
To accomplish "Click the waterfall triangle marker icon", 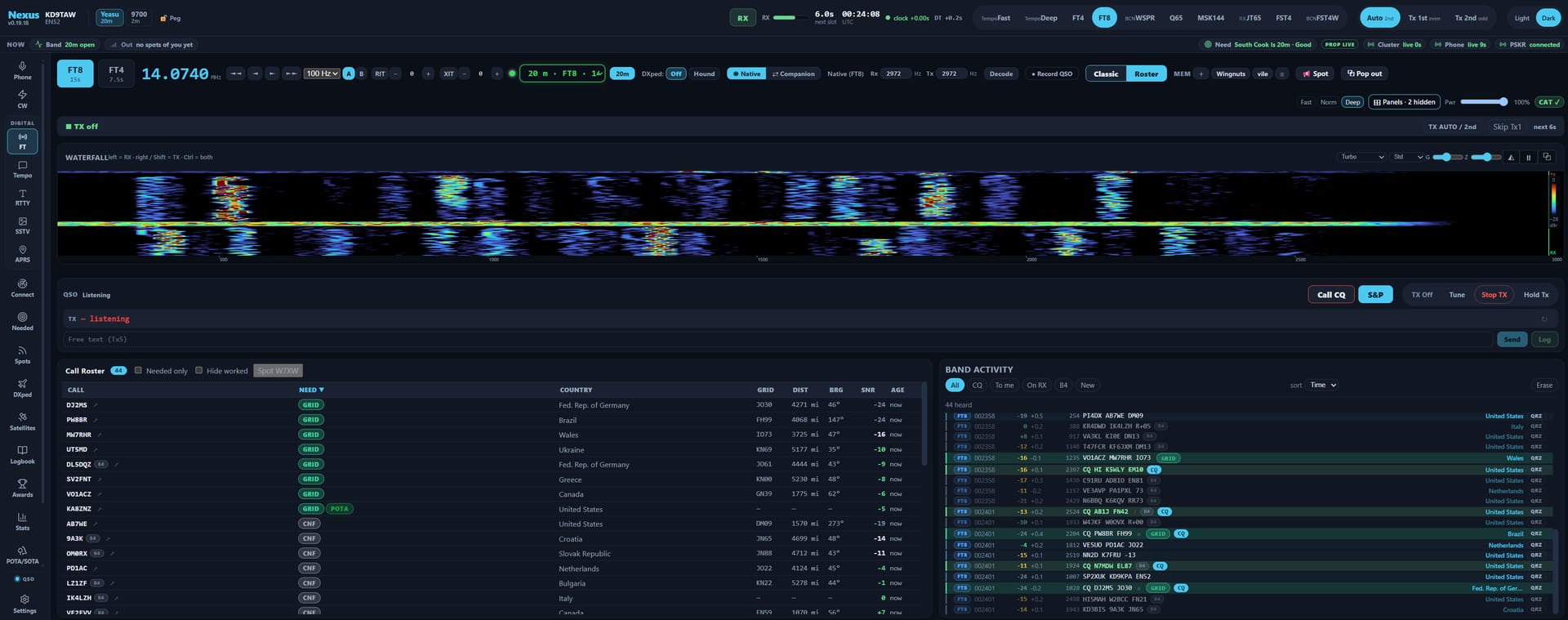I will (x=1511, y=157).
